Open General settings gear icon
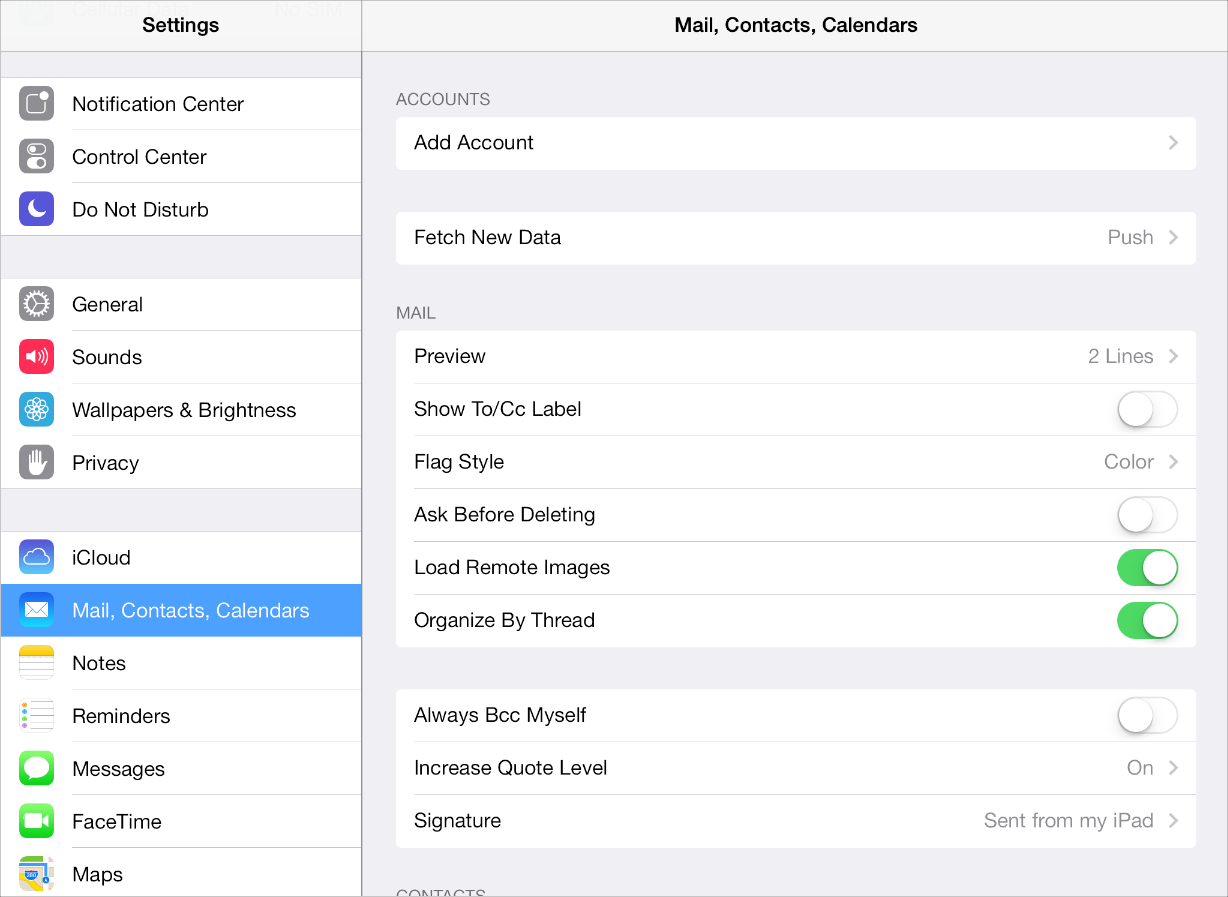Viewport: 1228px width, 897px height. tap(37, 305)
